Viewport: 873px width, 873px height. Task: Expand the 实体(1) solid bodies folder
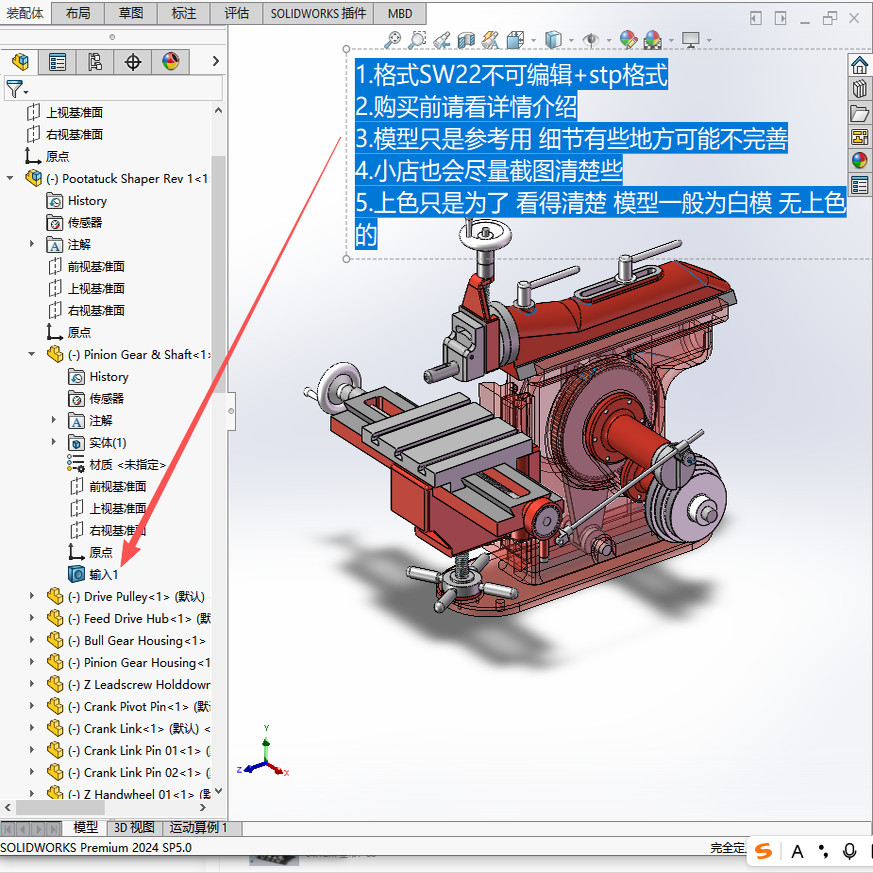click(54, 442)
